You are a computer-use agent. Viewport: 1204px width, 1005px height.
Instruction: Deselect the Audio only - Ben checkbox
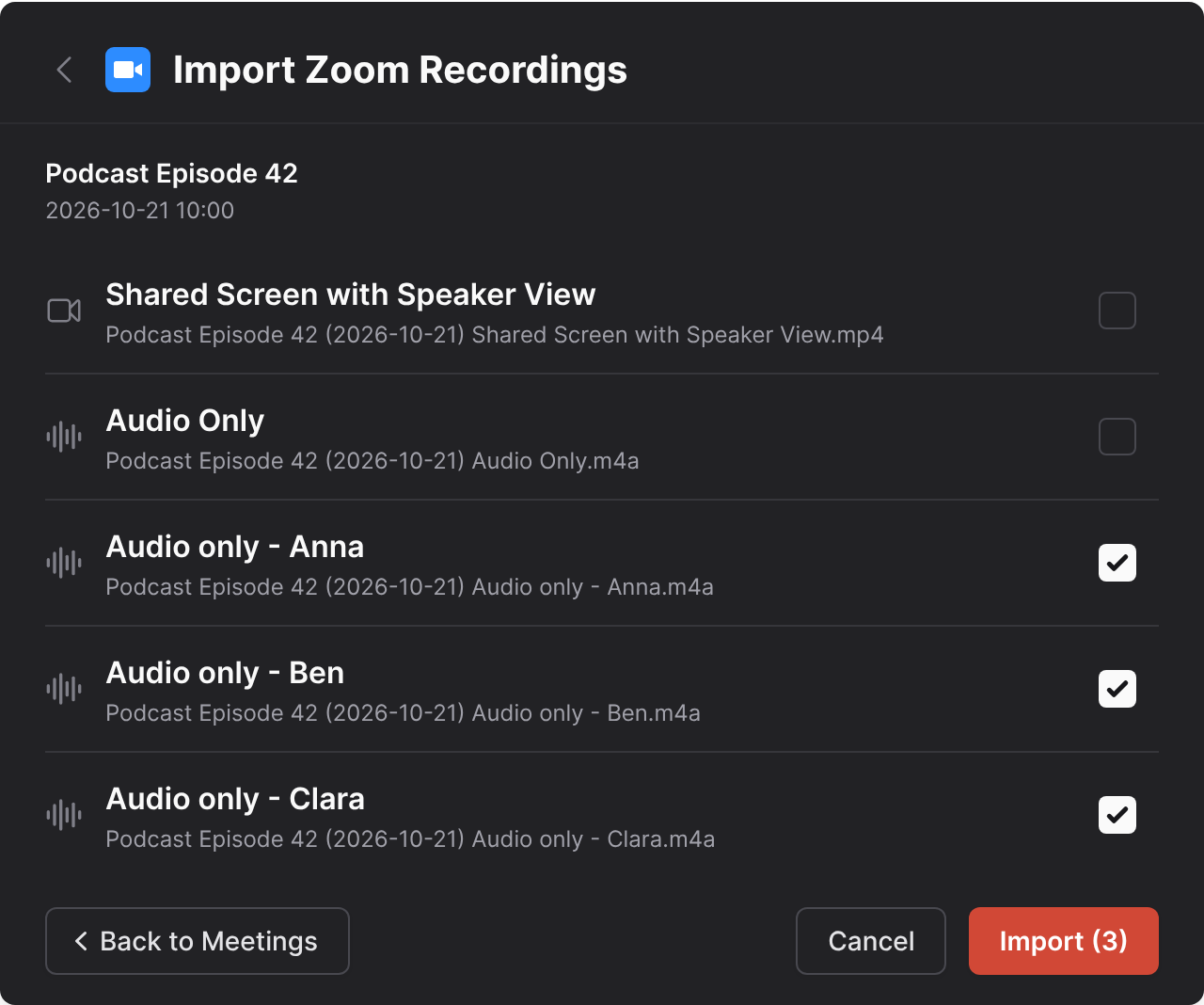tap(1117, 689)
